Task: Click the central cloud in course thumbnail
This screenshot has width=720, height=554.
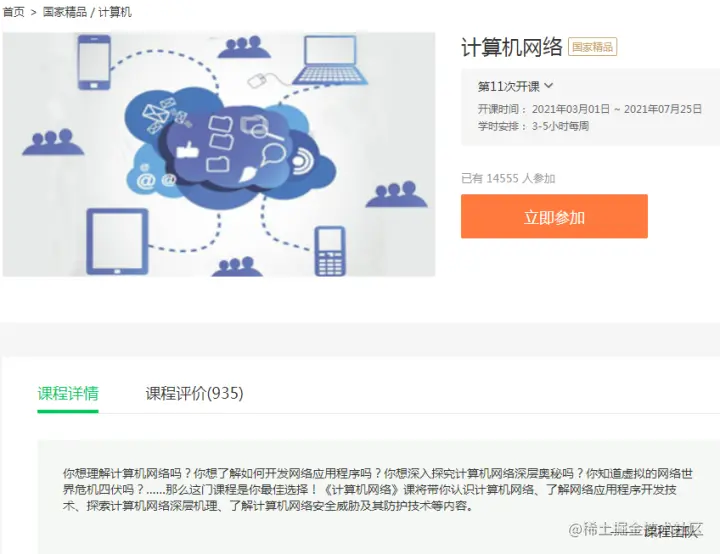Action: (x=228, y=149)
